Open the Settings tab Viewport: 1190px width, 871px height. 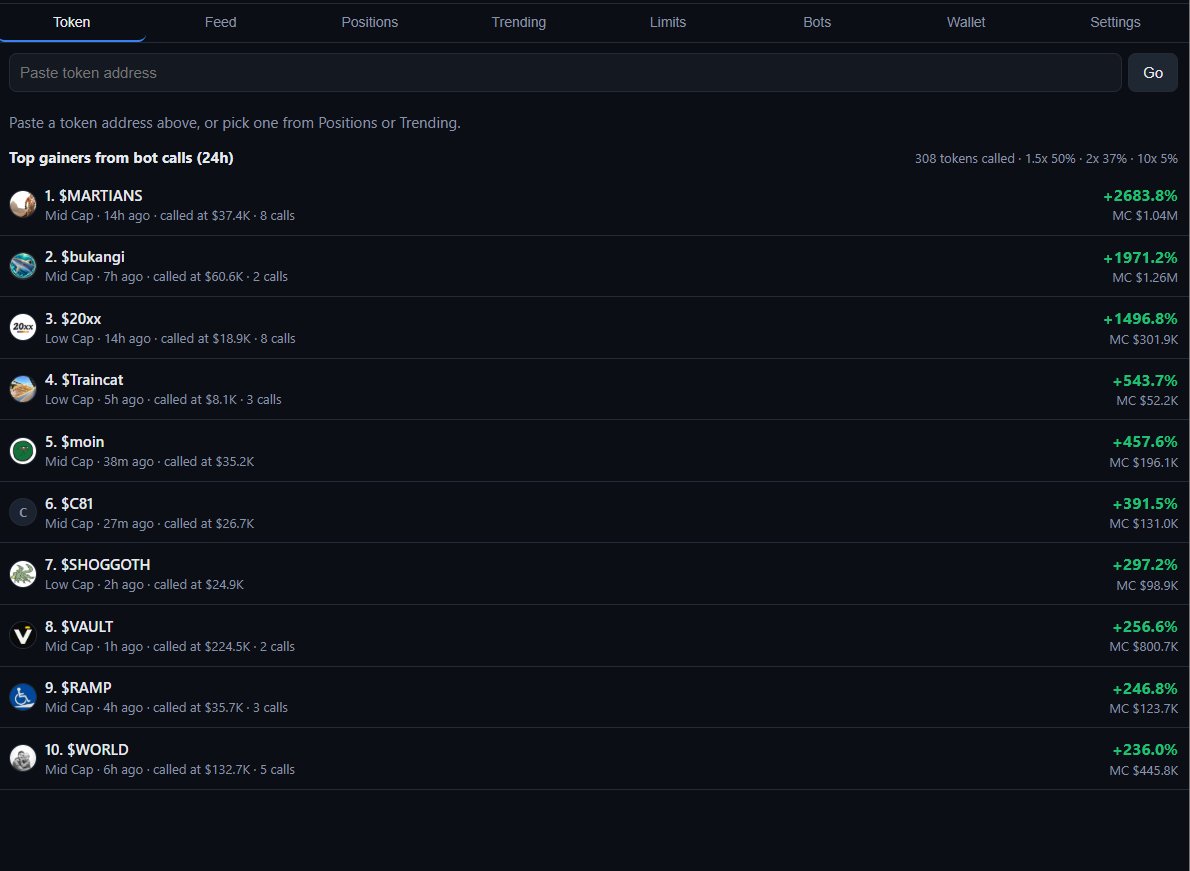pos(1115,23)
